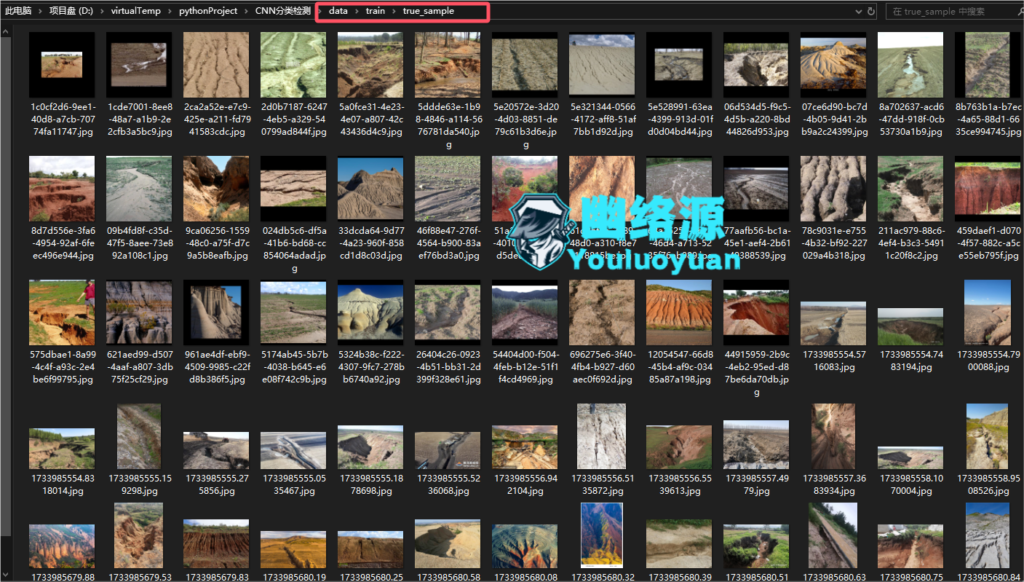Select thumbnail of 78c9031e-e755 image
The height and width of the screenshot is (582, 1024).
click(x=833, y=189)
